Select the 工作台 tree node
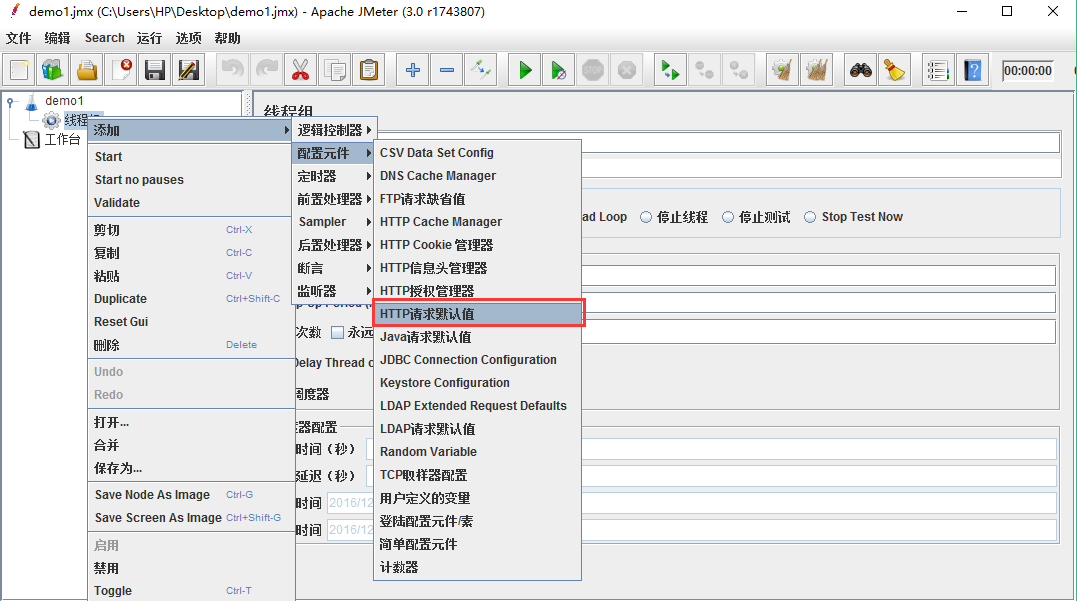The height and width of the screenshot is (601, 1077). pos(62,139)
